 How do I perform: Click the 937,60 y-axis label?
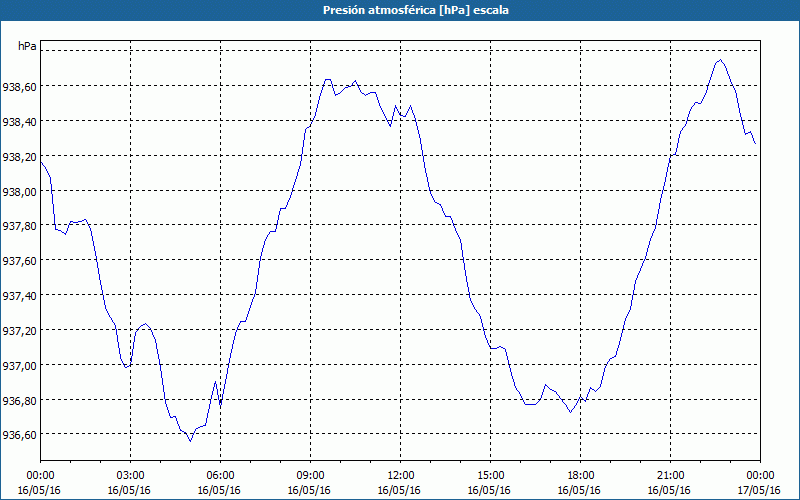click(19, 261)
